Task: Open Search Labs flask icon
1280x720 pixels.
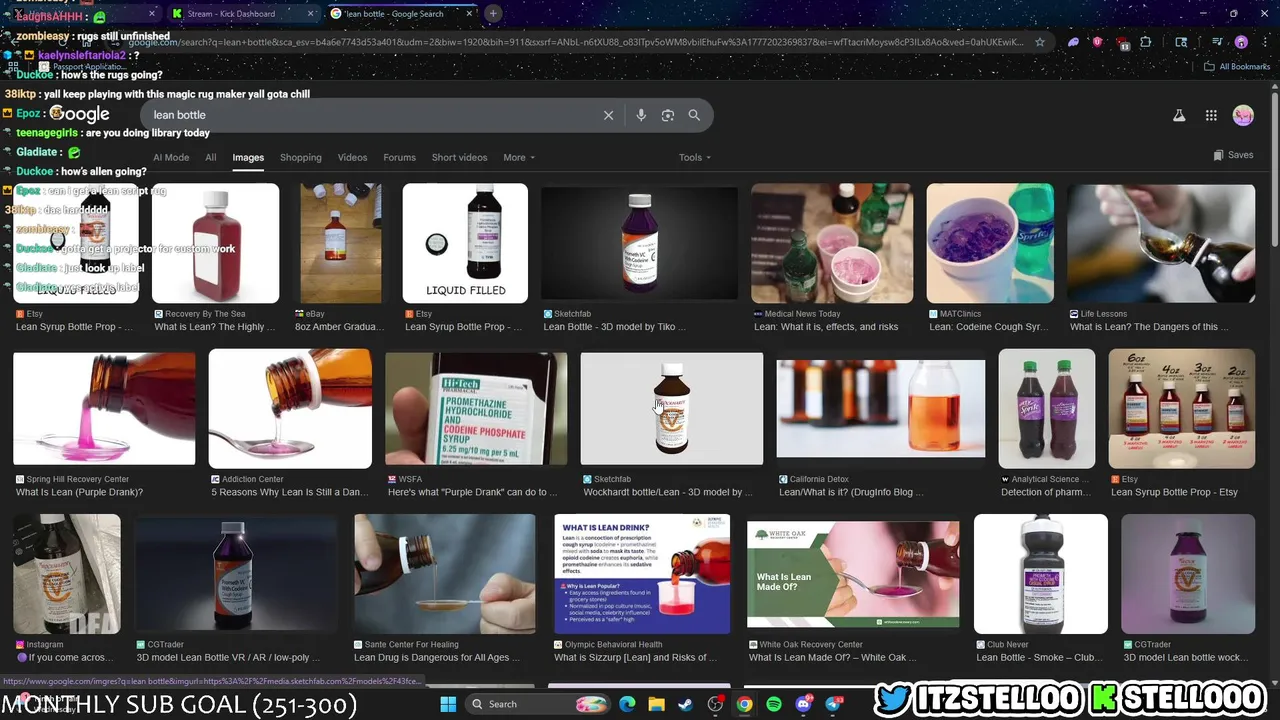Action: click(x=1179, y=115)
